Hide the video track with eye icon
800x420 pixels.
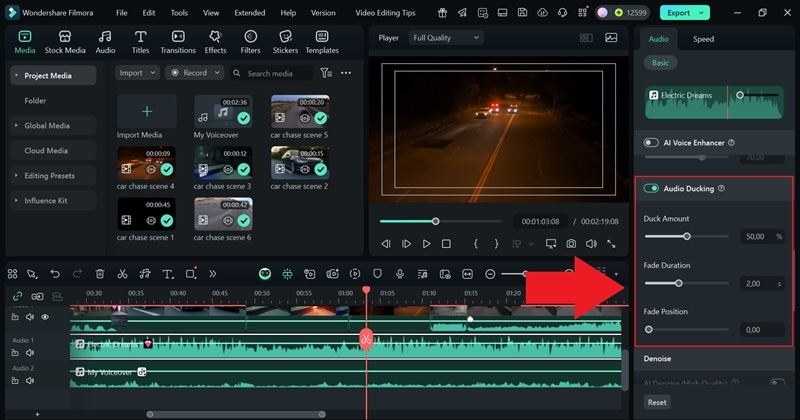click(x=45, y=317)
